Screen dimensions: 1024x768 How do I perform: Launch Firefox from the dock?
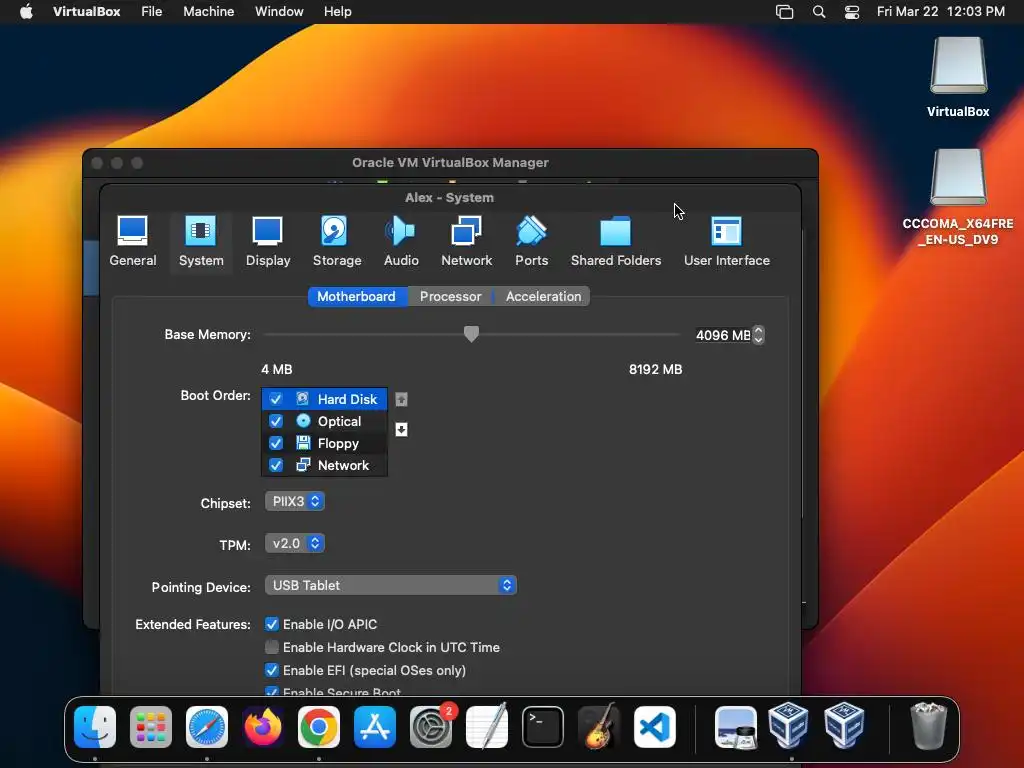pyautogui.click(x=263, y=727)
